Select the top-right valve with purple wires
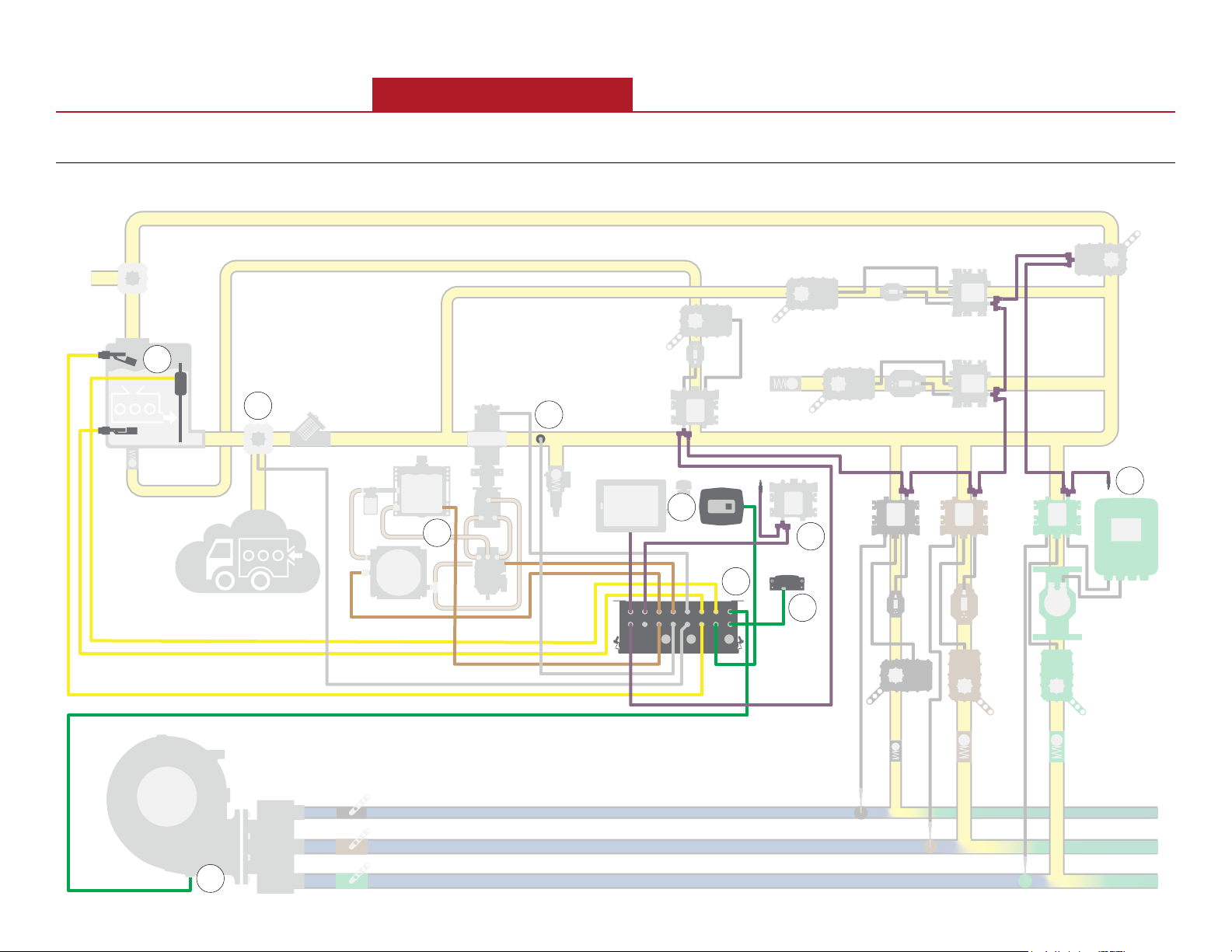 (1100, 260)
